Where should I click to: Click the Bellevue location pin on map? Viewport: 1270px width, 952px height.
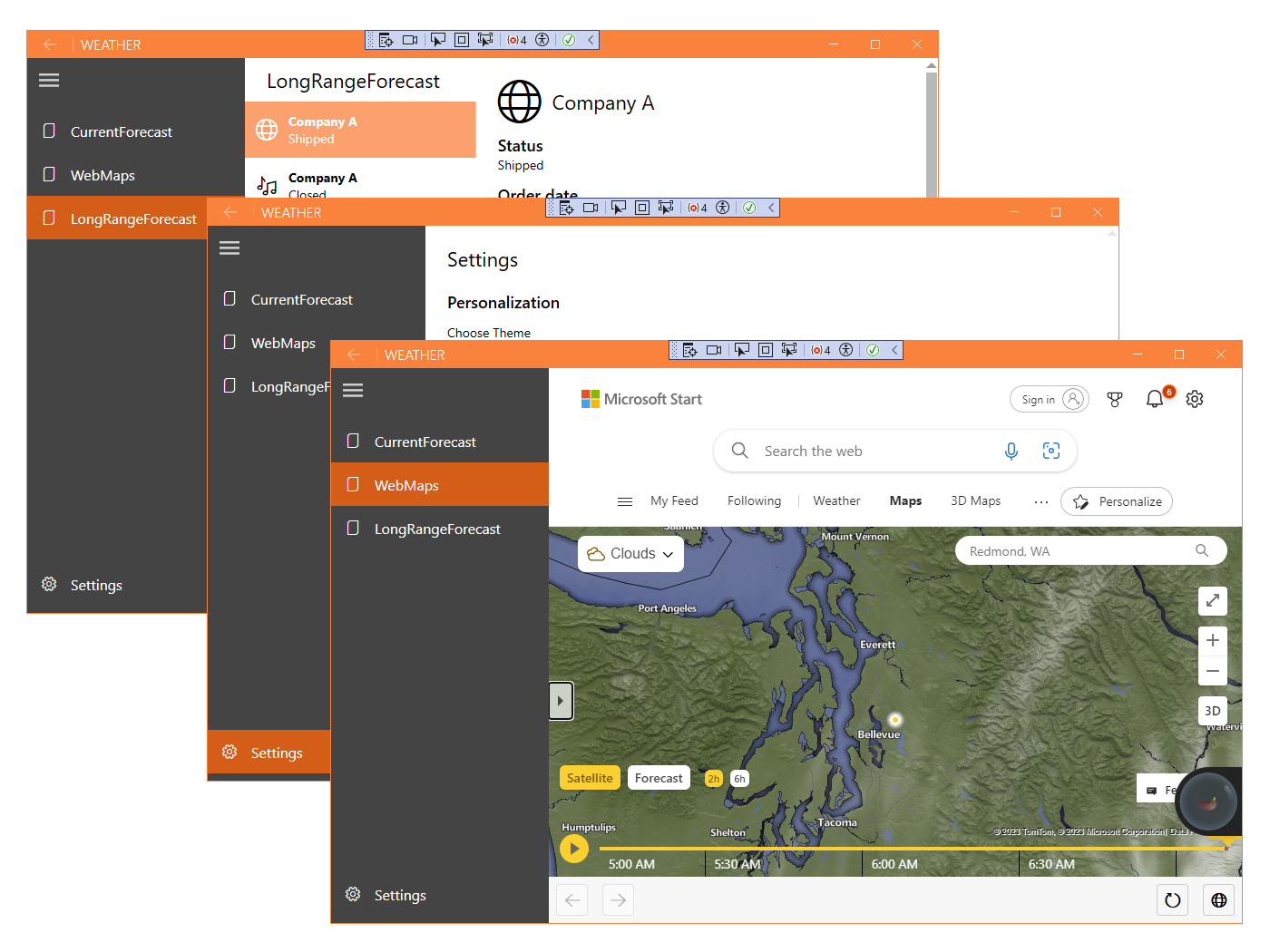(x=895, y=720)
